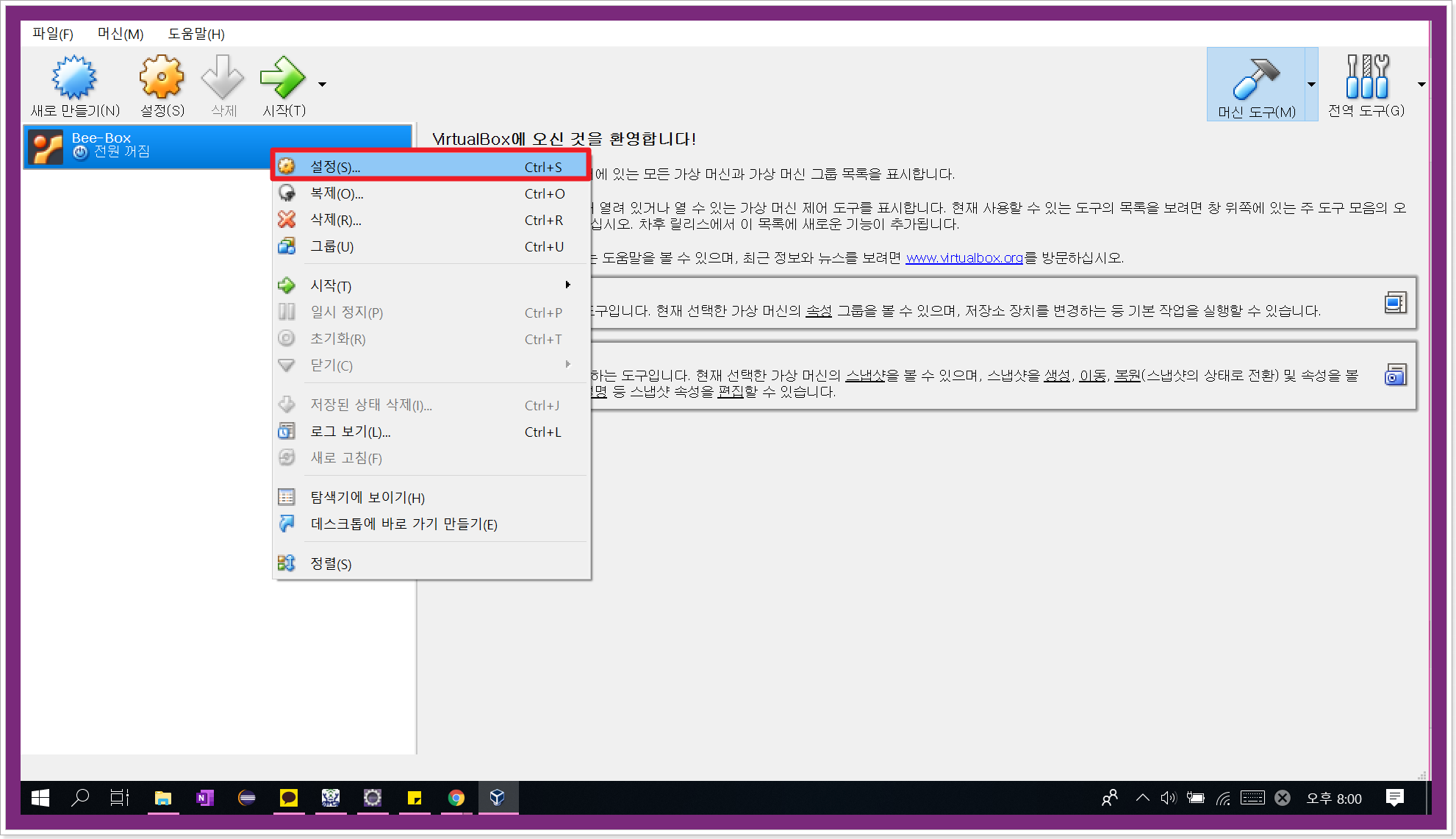Choose 로그 보기(L)... in the context menu

(431, 432)
